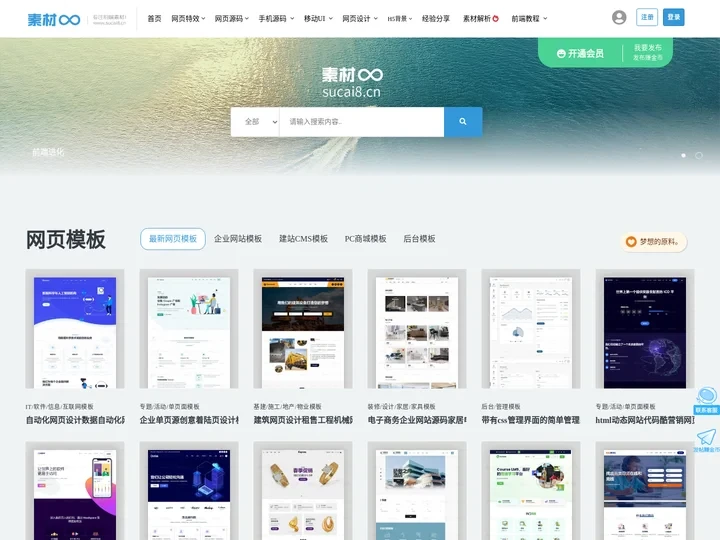This screenshot has width=720, height=540.
Task: Expand the 网页特效 menu
Action: 188,19
